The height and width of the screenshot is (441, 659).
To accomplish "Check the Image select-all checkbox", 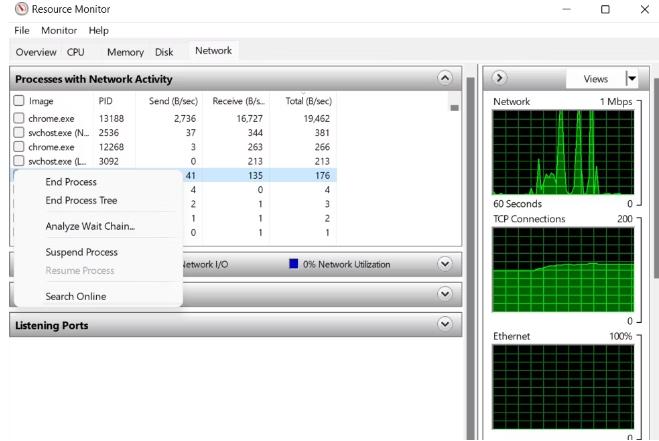I will pyautogui.click(x=19, y=101).
